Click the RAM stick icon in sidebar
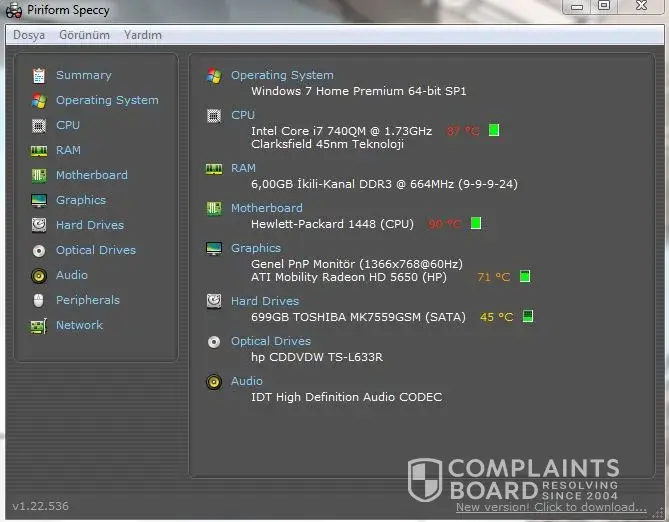The height and width of the screenshot is (522, 669). click(39, 151)
